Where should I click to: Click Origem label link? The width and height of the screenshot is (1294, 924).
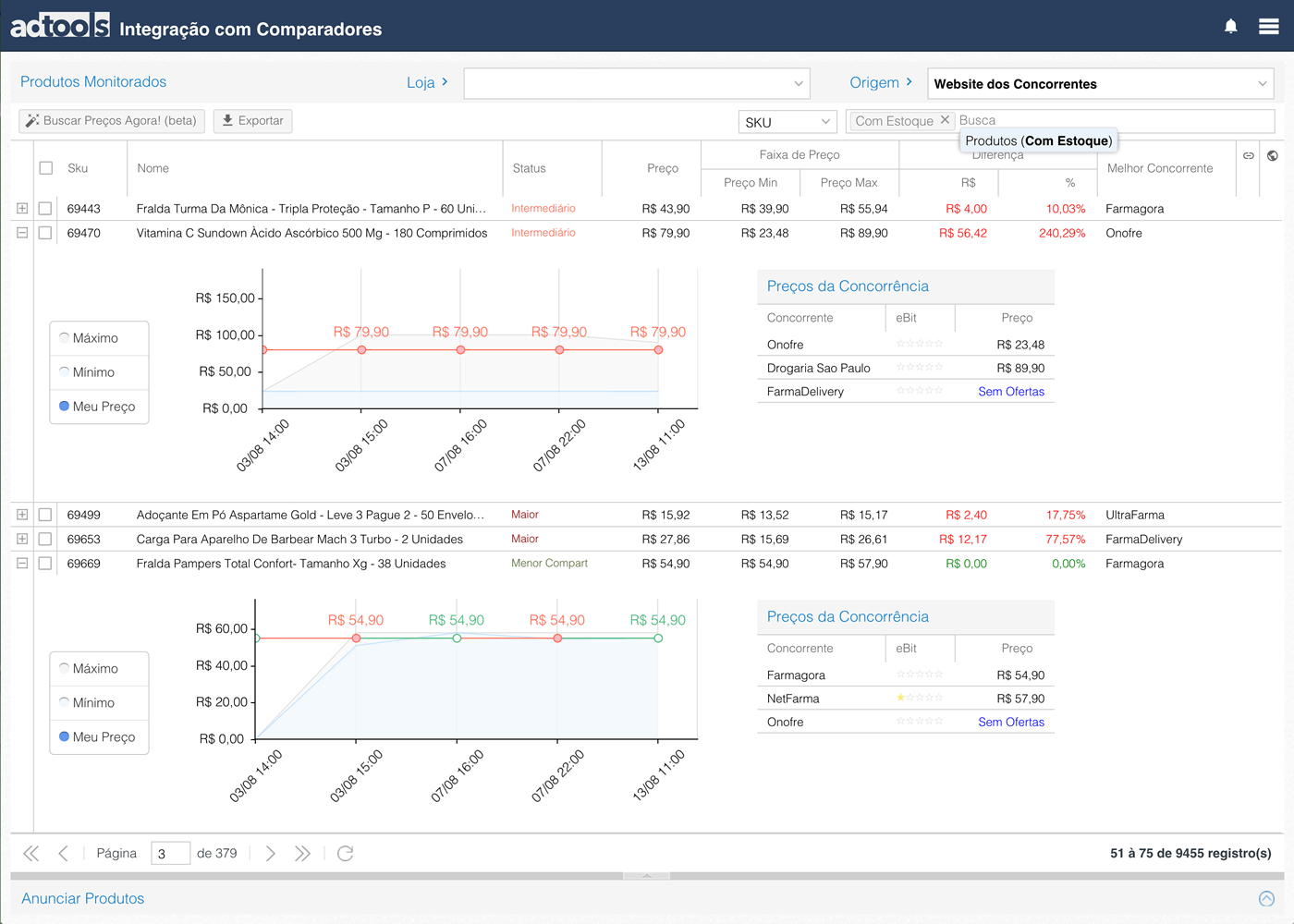pyautogui.click(x=881, y=82)
